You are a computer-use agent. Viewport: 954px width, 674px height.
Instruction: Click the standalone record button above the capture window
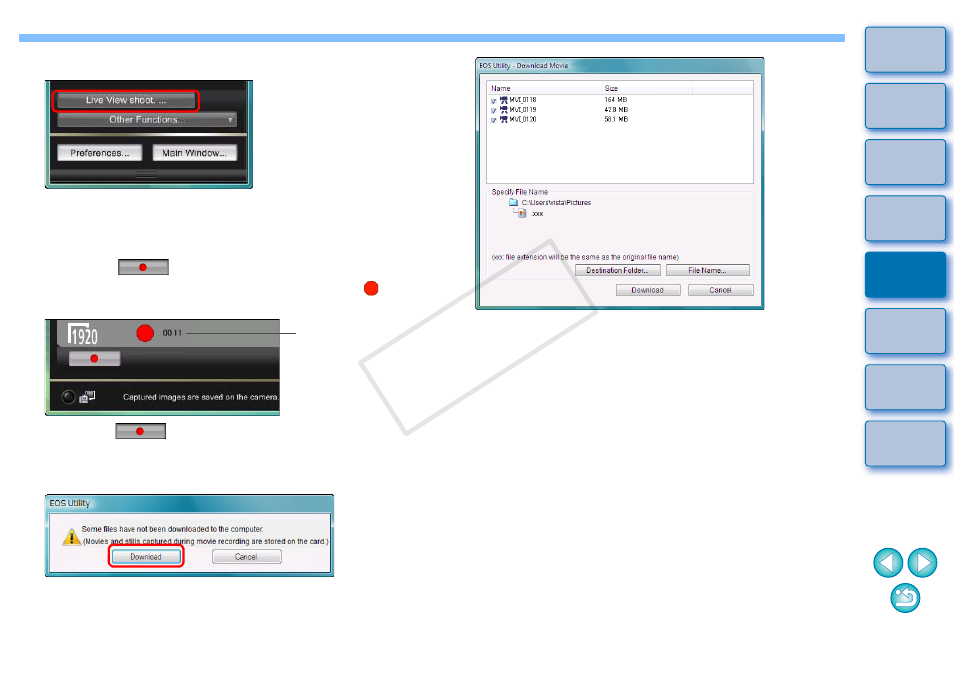(x=143, y=267)
